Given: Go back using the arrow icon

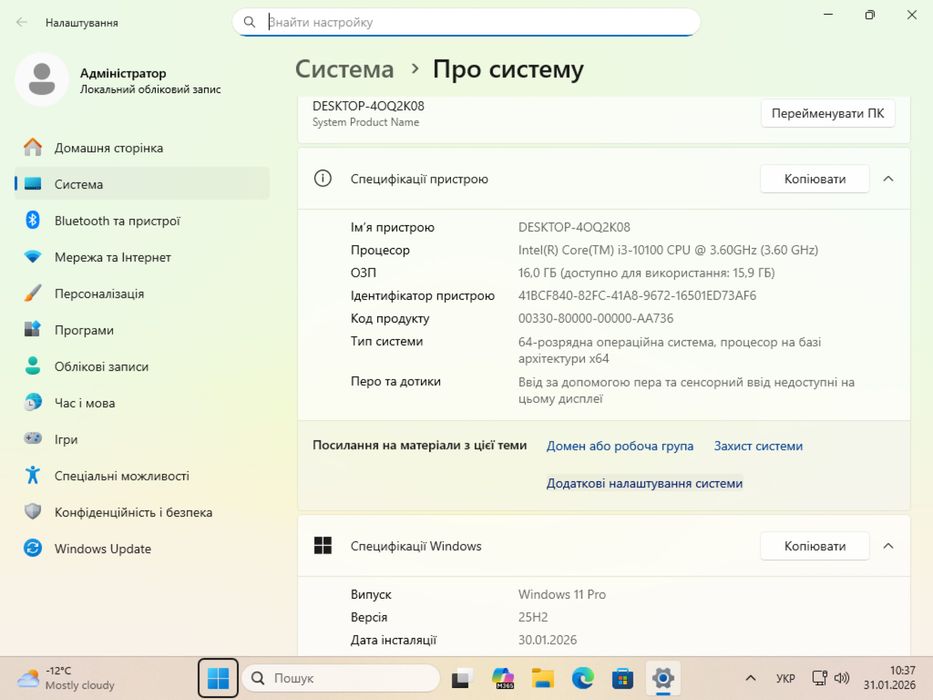Looking at the screenshot, I should [22, 22].
